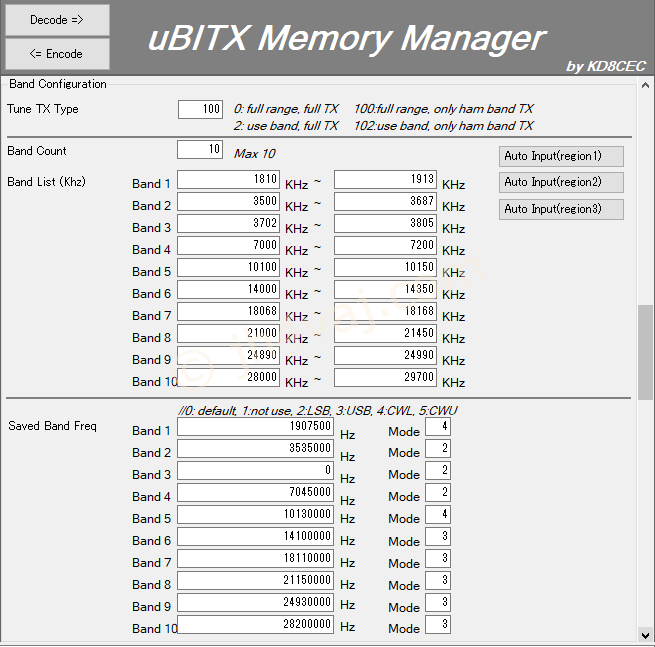The width and height of the screenshot is (655, 647).
Task: Click the Mode field for saved Band 5
Action: (438, 515)
